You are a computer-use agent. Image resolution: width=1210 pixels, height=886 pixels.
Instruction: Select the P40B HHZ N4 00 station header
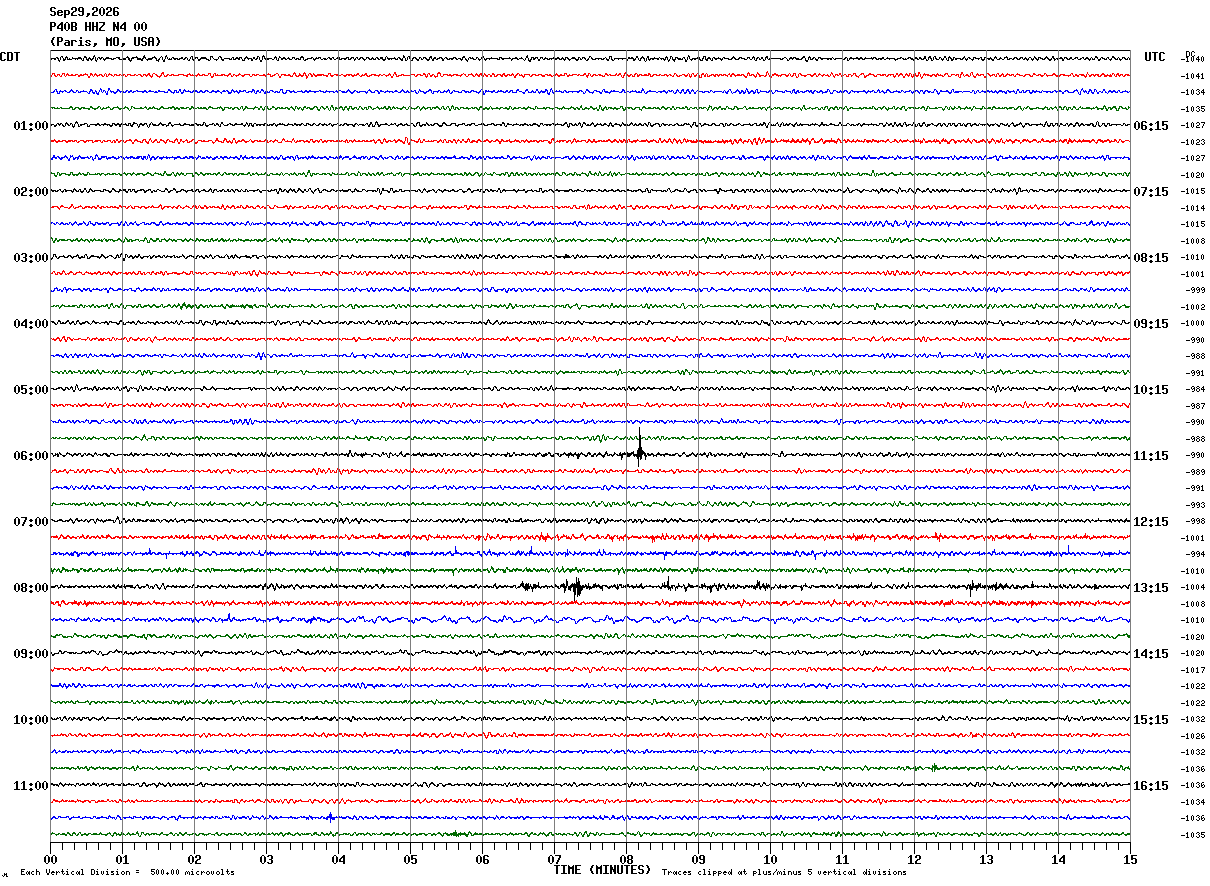98,27
